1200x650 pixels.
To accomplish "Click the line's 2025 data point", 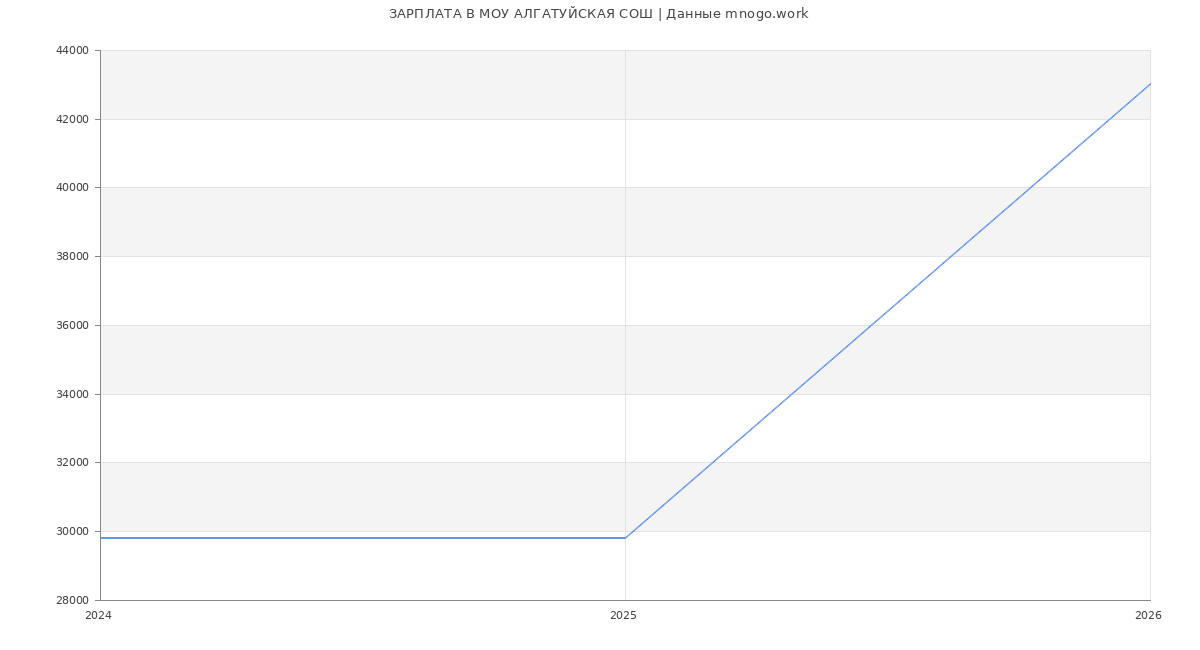I will 625,538.
